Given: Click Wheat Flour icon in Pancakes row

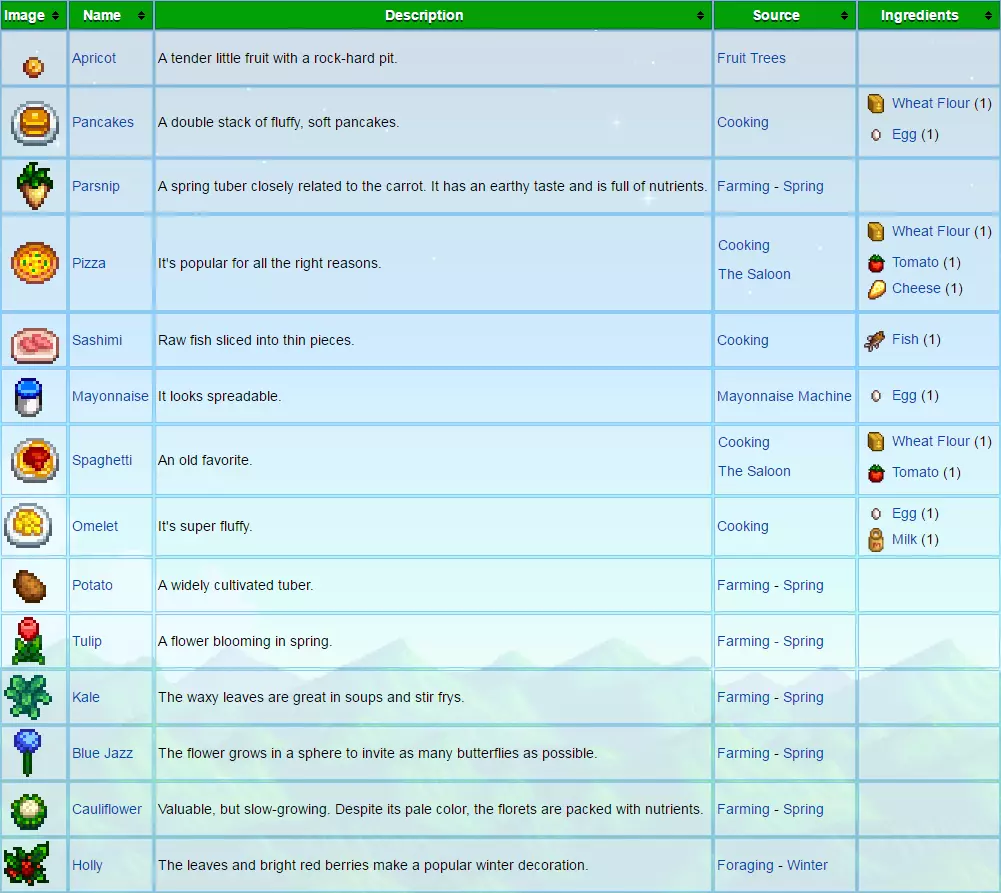Looking at the screenshot, I should [876, 103].
